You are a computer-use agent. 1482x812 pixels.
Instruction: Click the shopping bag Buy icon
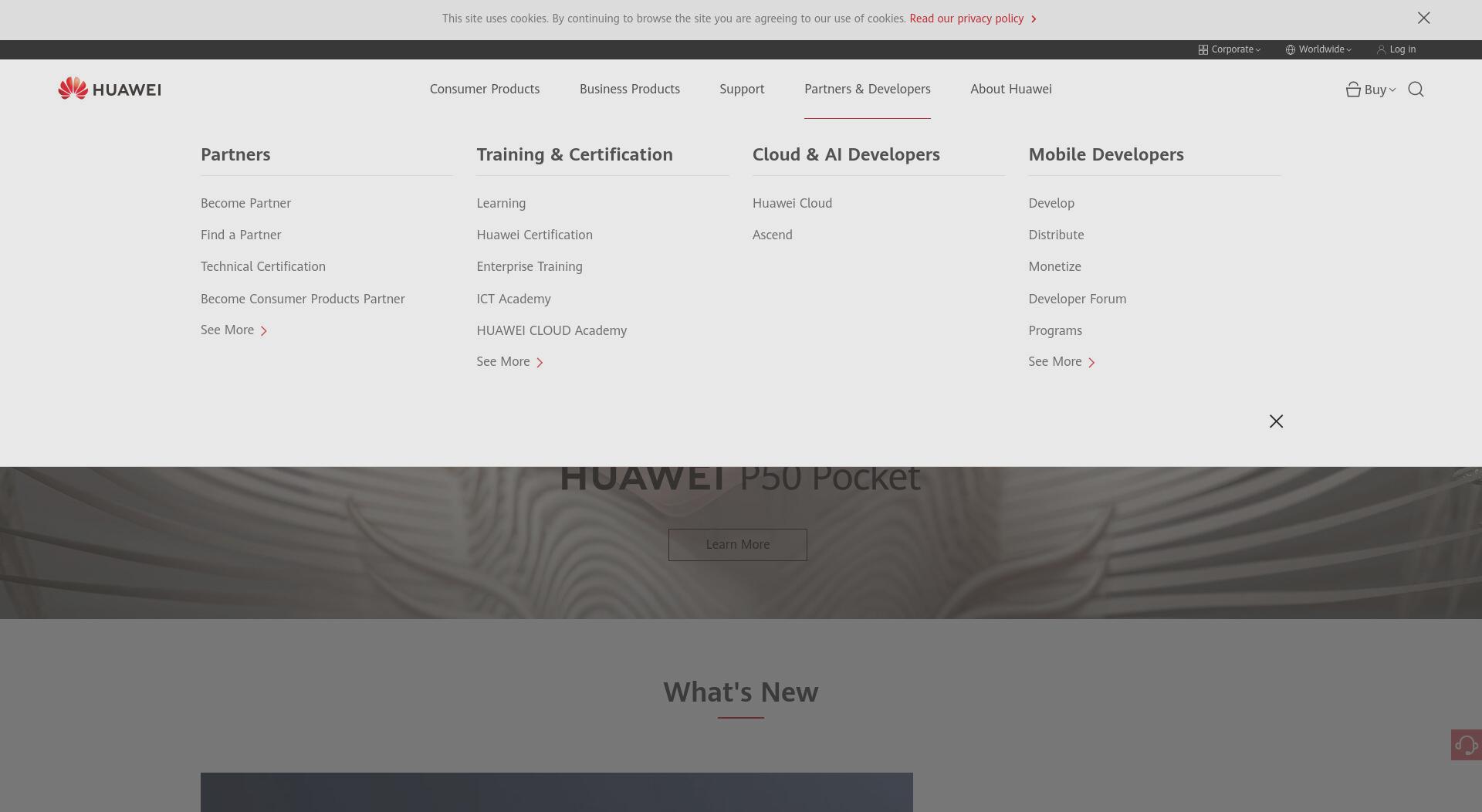(x=1353, y=90)
